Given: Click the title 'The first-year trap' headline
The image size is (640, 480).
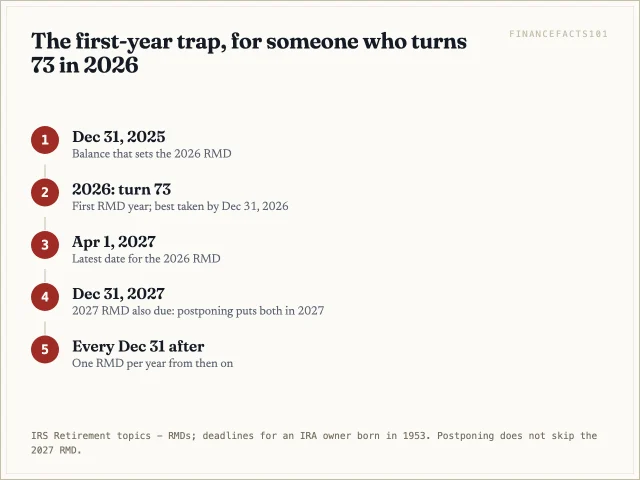Looking at the screenshot, I should tap(249, 53).
